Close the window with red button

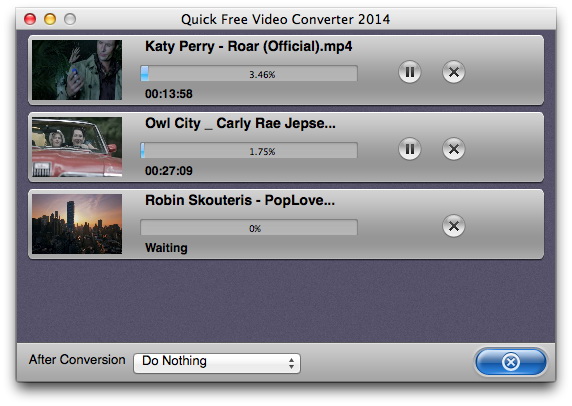[x=30, y=19]
